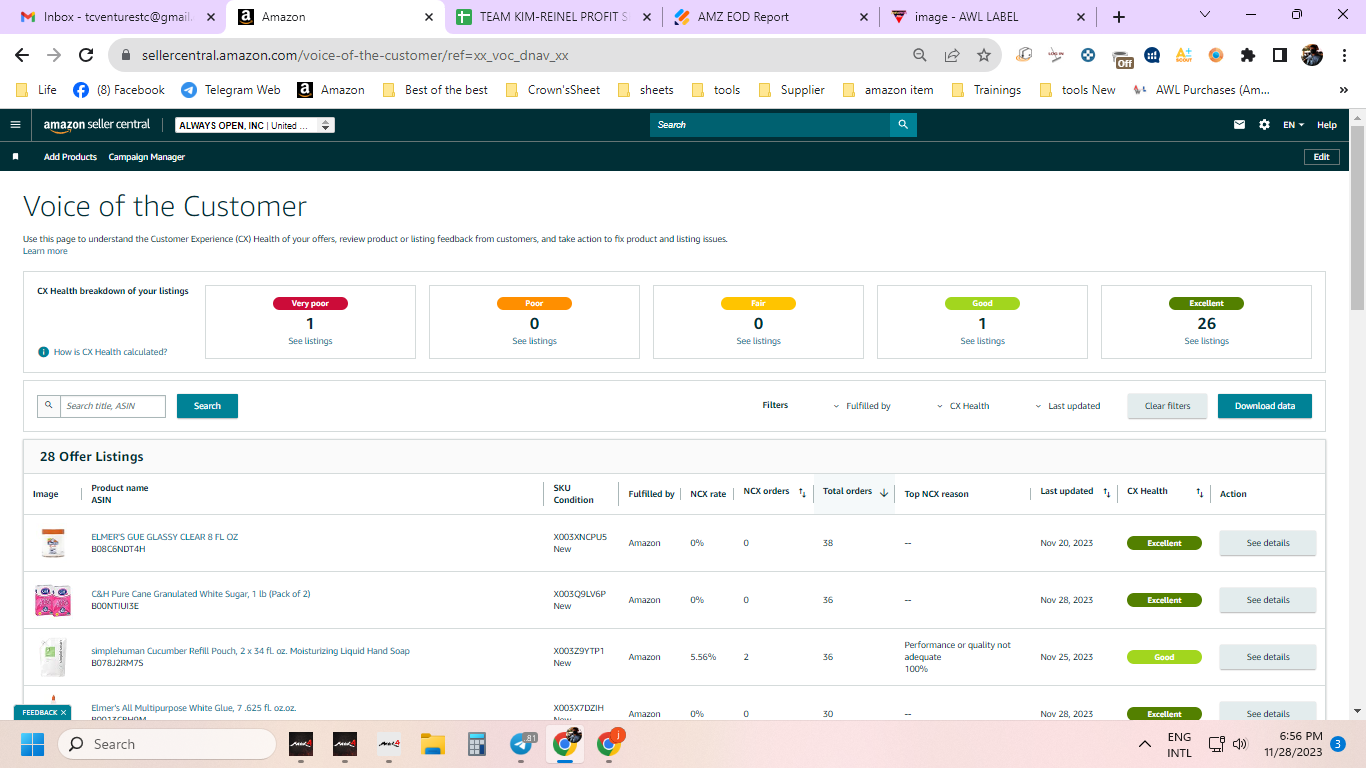Sort listings using CX Health column arrows
Viewport: 1366px width, 768px height.
point(1200,492)
